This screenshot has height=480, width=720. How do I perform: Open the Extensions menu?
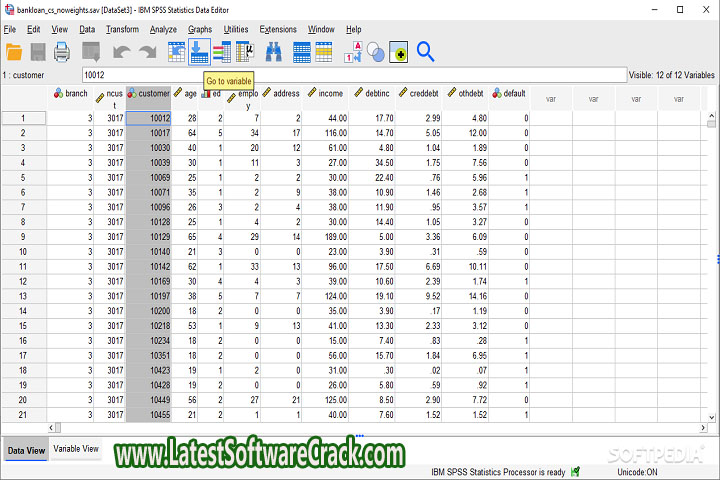coord(278,29)
